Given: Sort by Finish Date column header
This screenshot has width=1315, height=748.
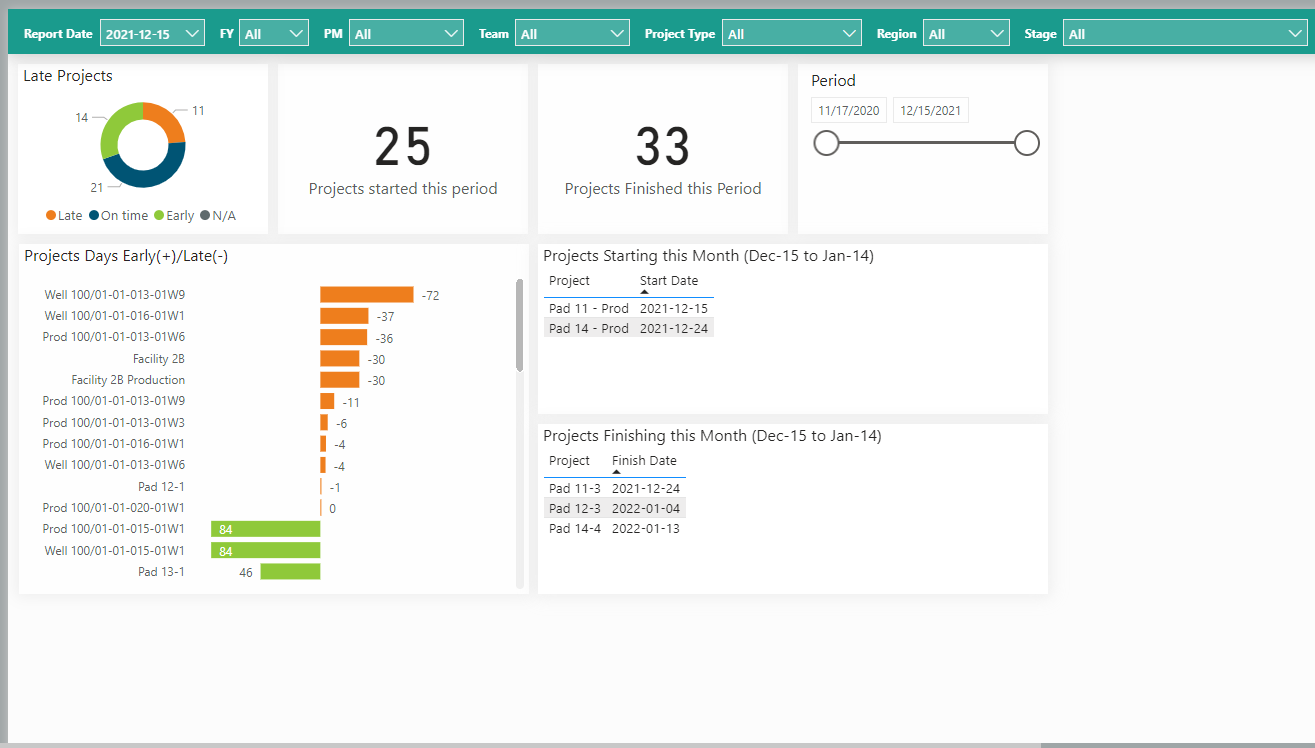Looking at the screenshot, I should pyautogui.click(x=644, y=461).
